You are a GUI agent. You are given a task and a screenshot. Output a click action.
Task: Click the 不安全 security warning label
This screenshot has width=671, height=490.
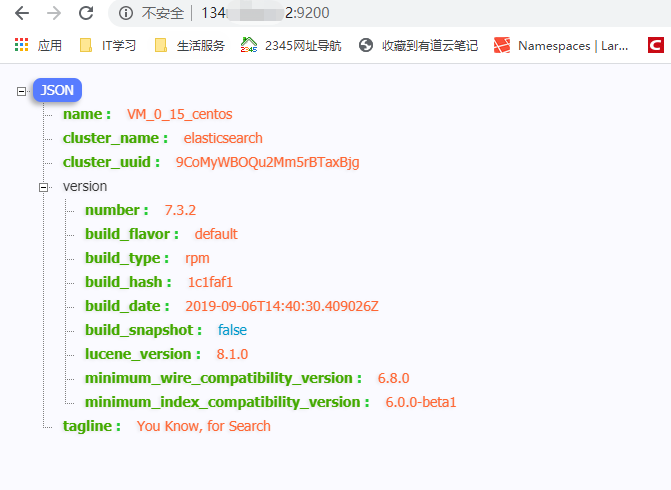tap(163, 13)
